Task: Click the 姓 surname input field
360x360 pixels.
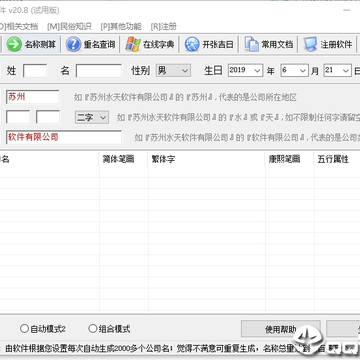Action: tap(35, 71)
